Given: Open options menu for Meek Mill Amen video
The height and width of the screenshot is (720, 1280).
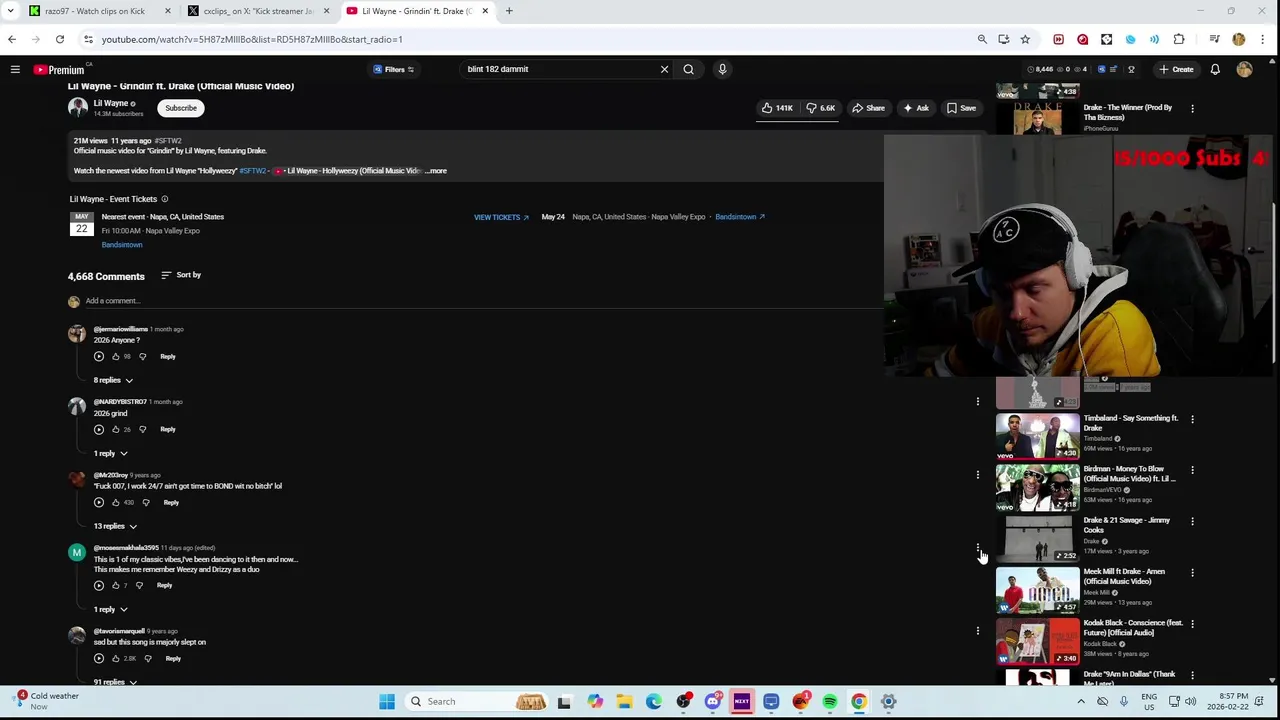Looking at the screenshot, I should [1192, 573].
